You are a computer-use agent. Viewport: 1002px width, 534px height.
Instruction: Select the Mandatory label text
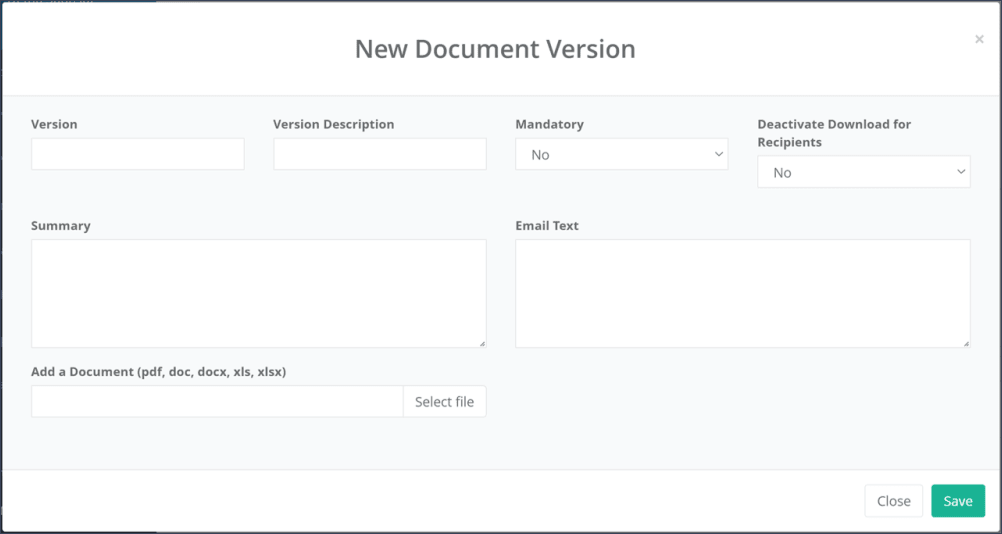click(549, 125)
